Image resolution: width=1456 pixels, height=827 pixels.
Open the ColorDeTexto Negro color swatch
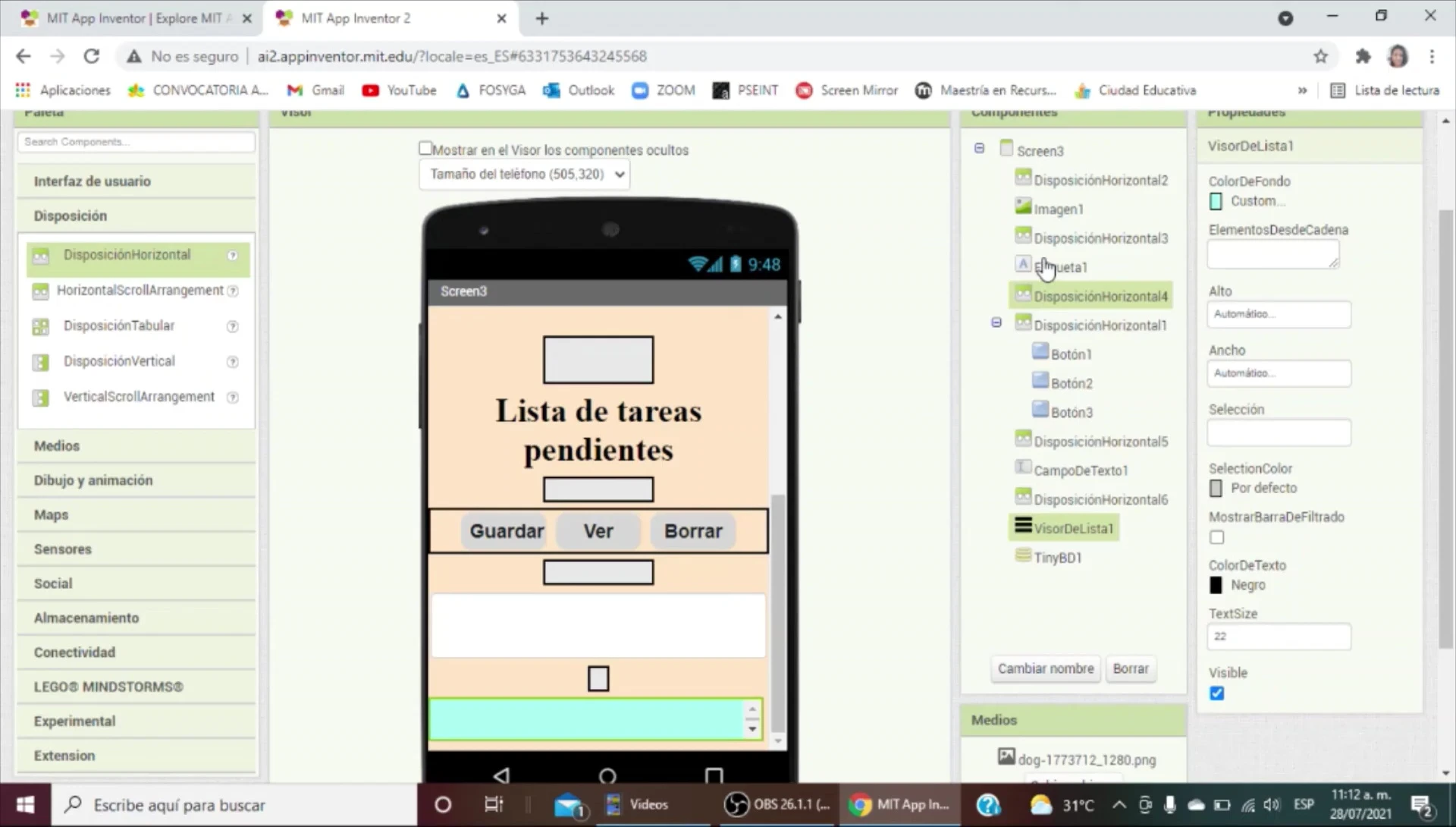pyautogui.click(x=1216, y=586)
